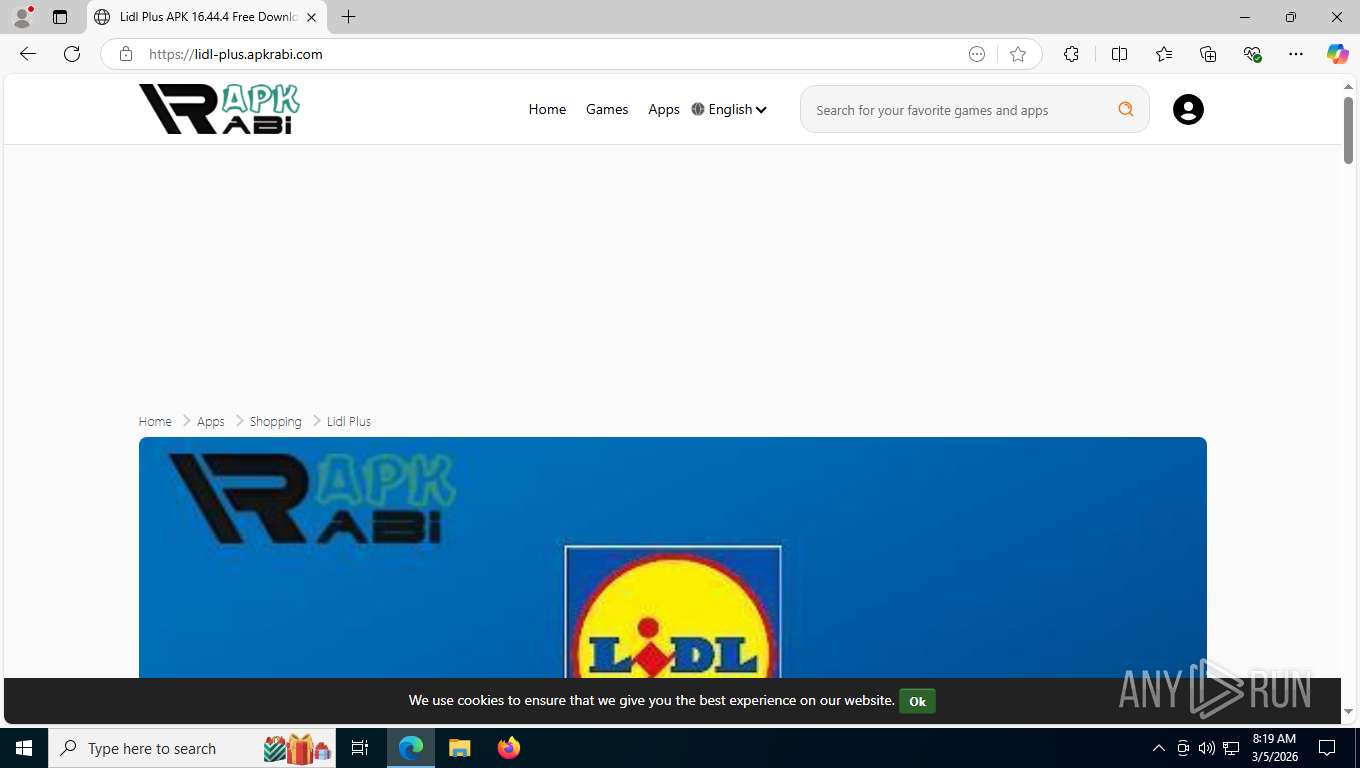Screen dimensions: 1360x768
Task: Expand the English language dropdown
Action: click(729, 110)
